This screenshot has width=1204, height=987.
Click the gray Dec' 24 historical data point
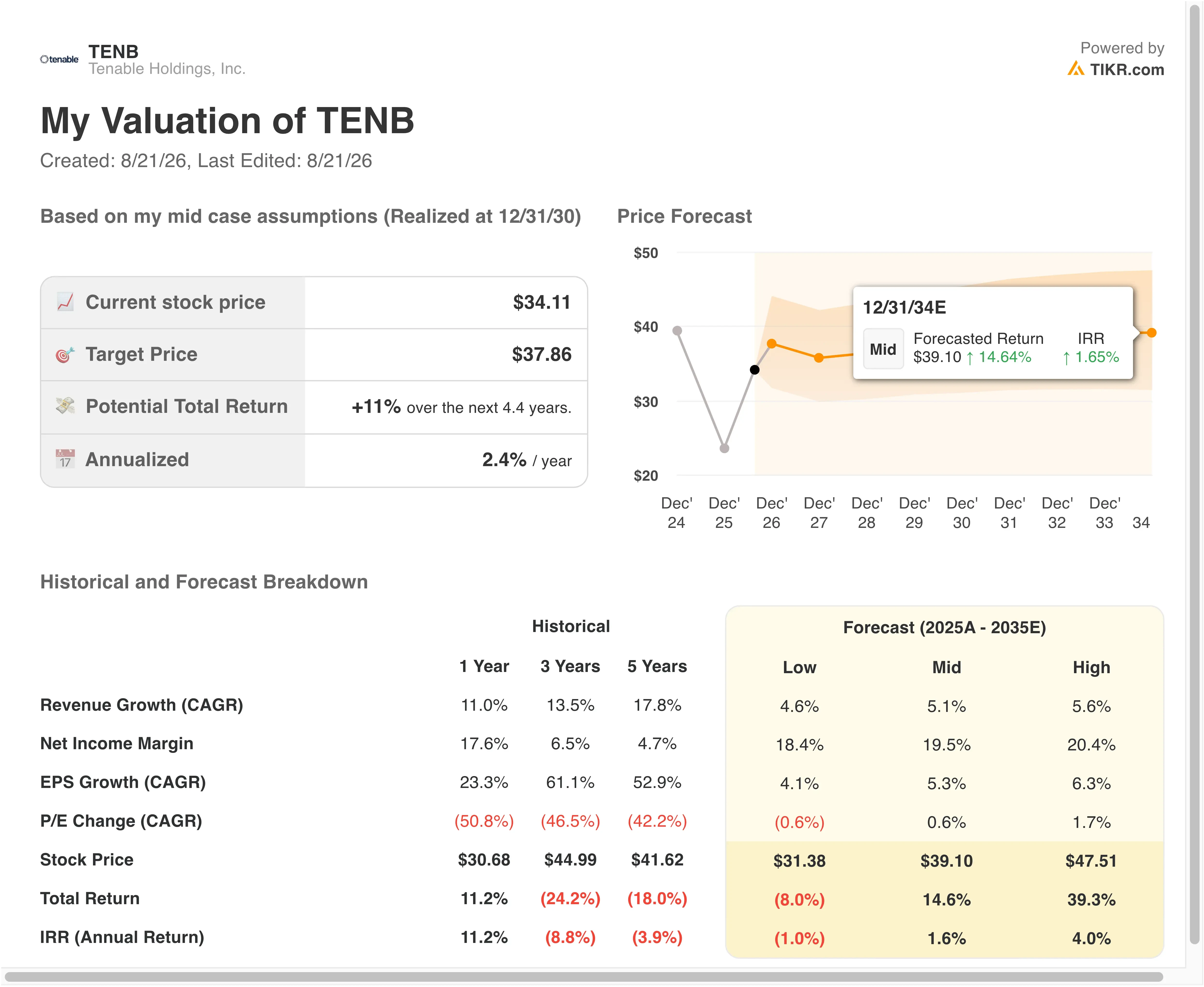click(x=677, y=330)
